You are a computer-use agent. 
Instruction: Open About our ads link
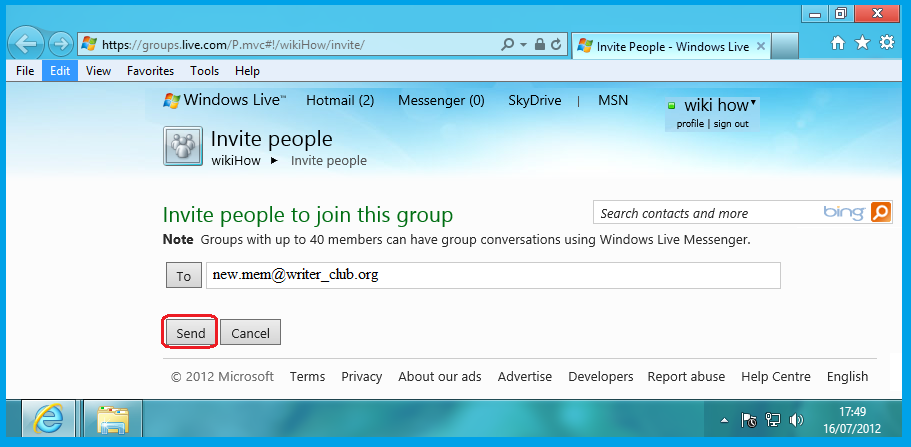point(440,377)
